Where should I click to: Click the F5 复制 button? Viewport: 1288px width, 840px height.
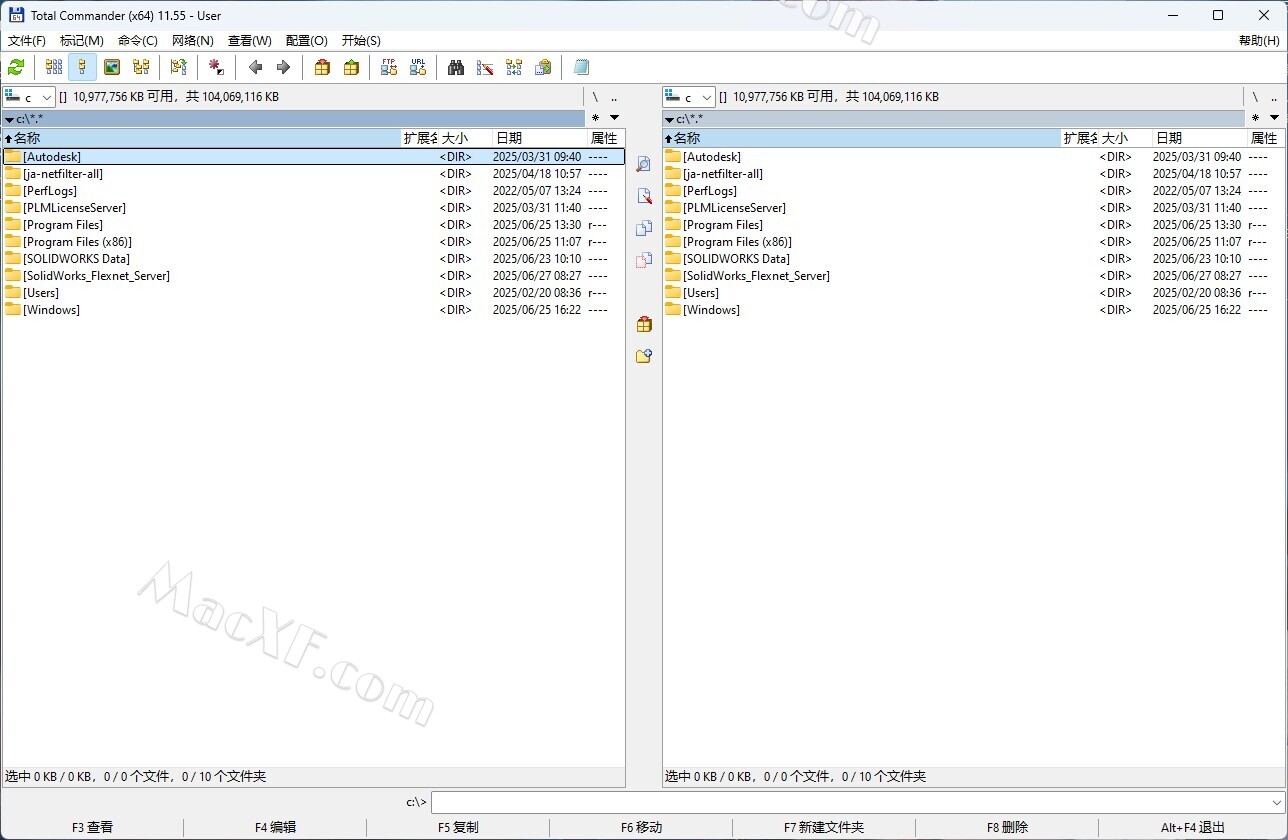point(458,828)
